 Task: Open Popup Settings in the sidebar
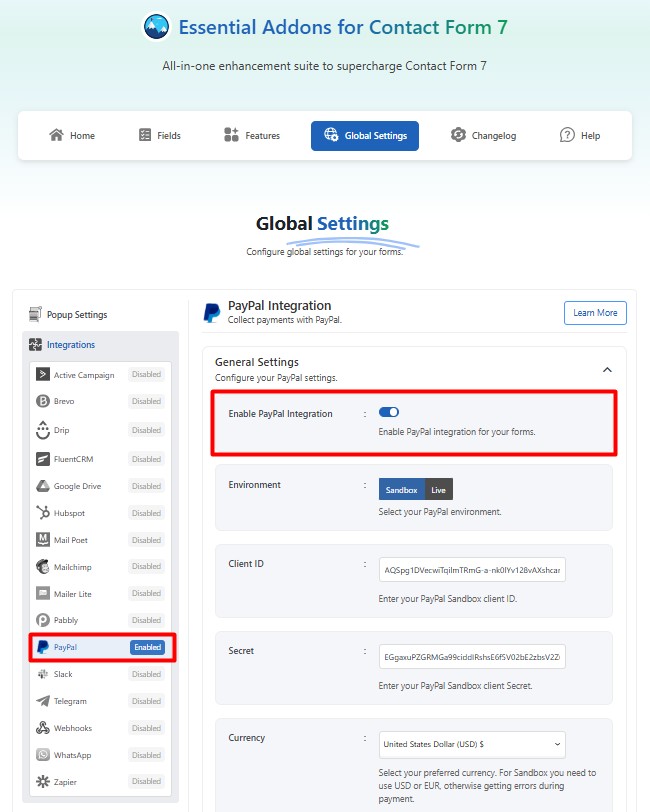pos(77,314)
